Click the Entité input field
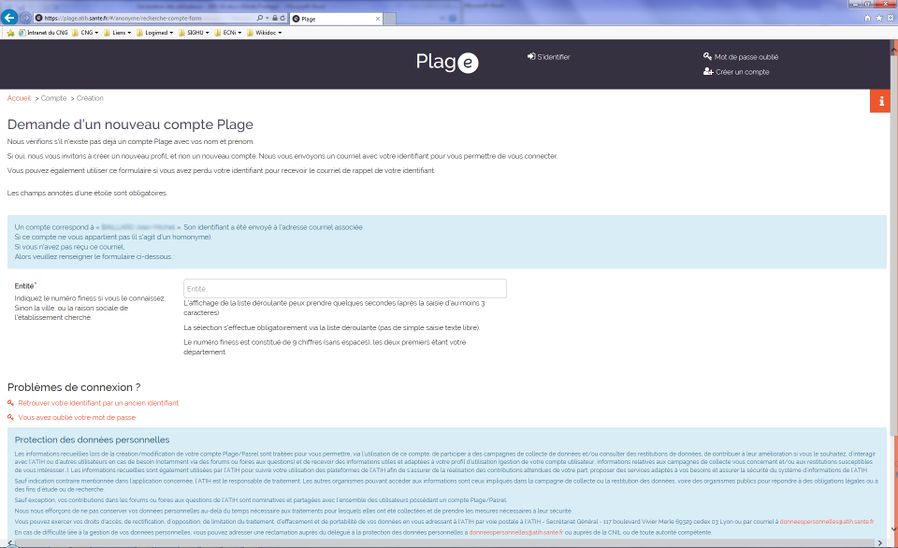Viewport: 898px width, 548px height. pos(345,289)
